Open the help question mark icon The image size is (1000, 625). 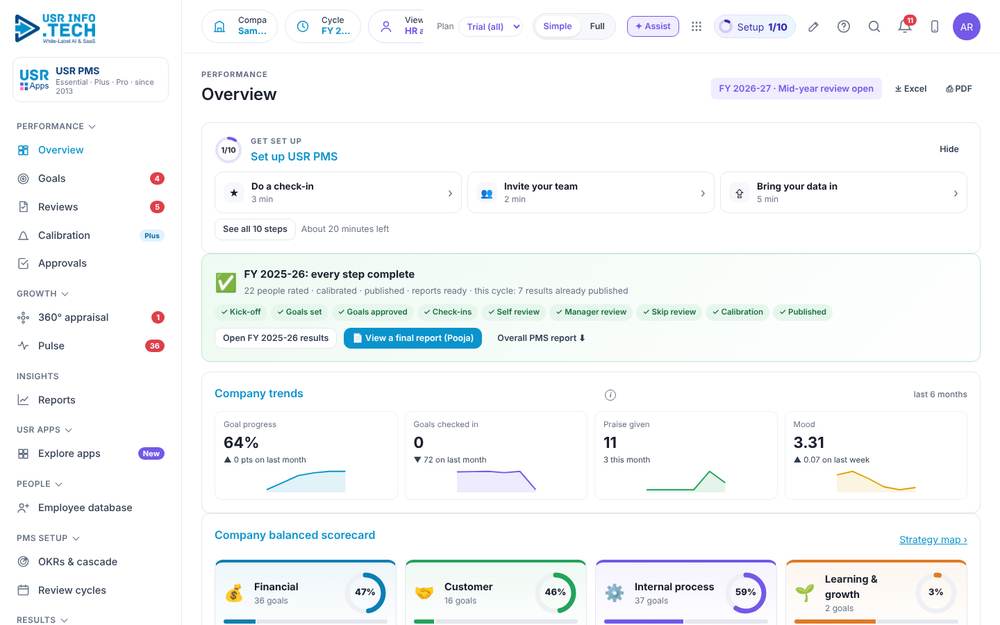pyautogui.click(x=844, y=26)
